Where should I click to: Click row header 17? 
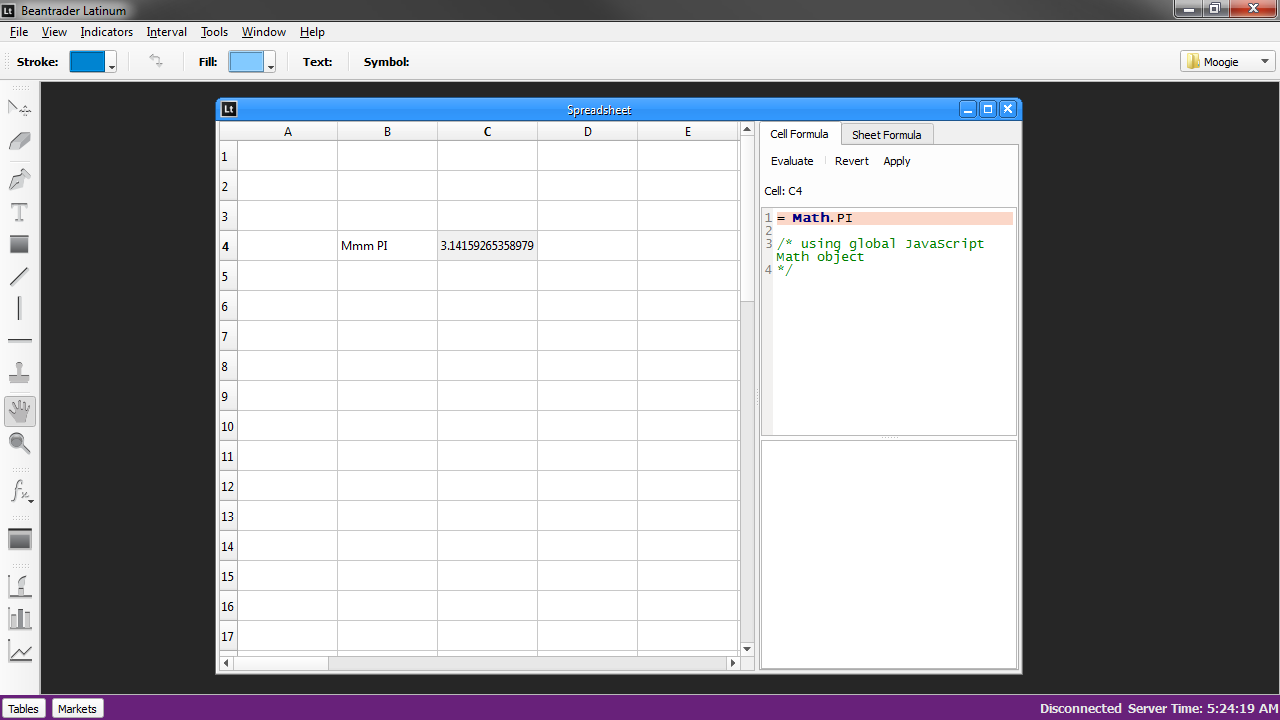(x=228, y=636)
